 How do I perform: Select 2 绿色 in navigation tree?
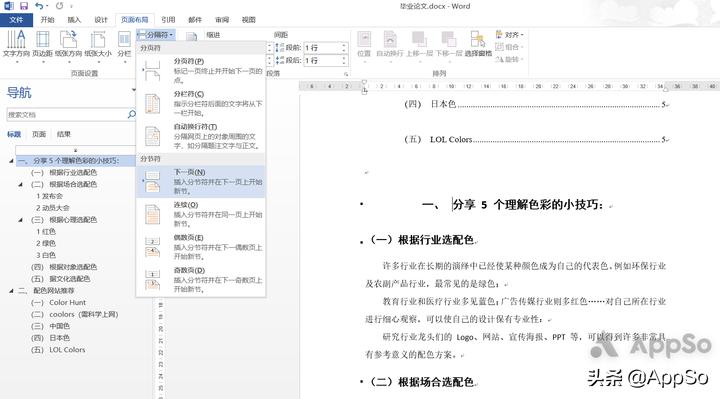[x=46, y=243]
